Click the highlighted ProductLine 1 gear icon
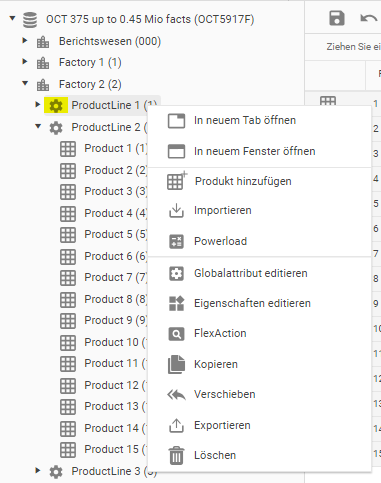381x483 pixels. click(56, 106)
